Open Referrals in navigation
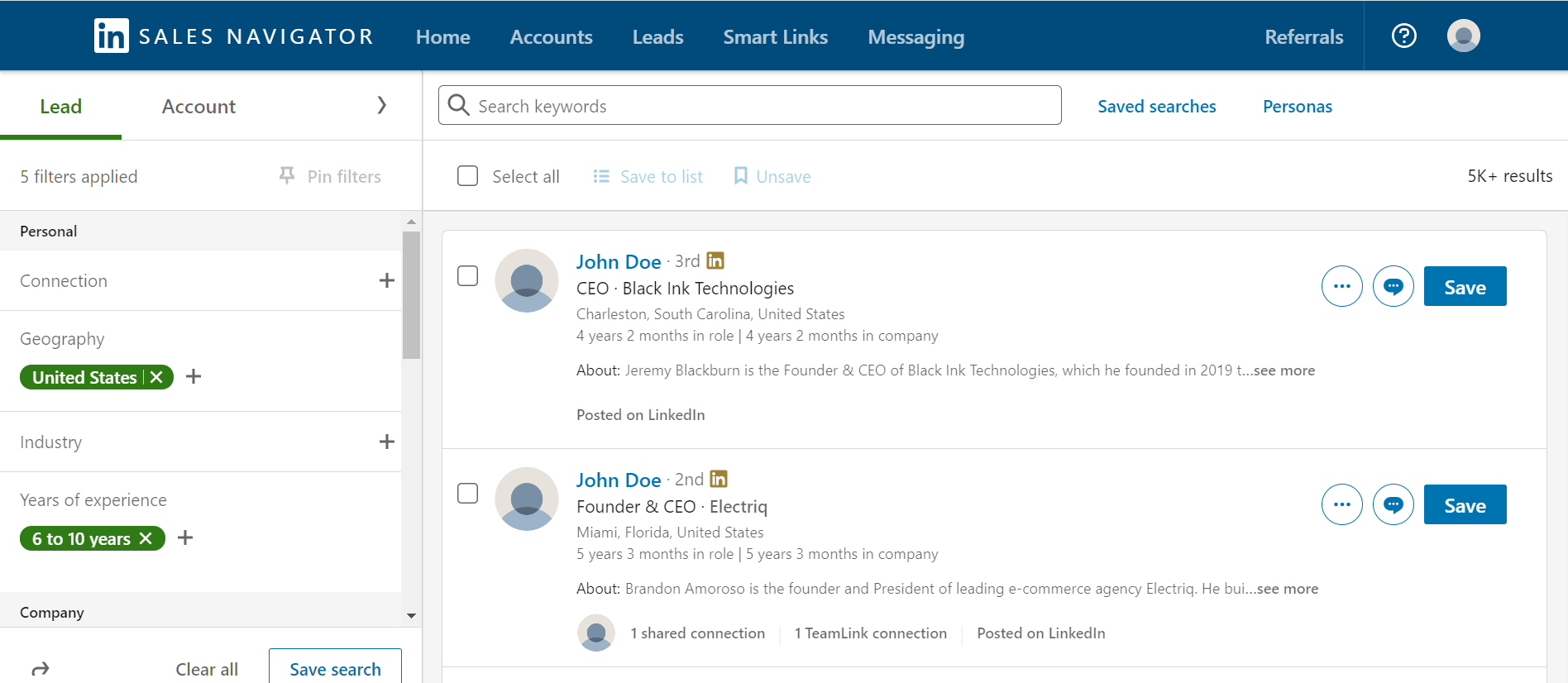 pyautogui.click(x=1303, y=36)
